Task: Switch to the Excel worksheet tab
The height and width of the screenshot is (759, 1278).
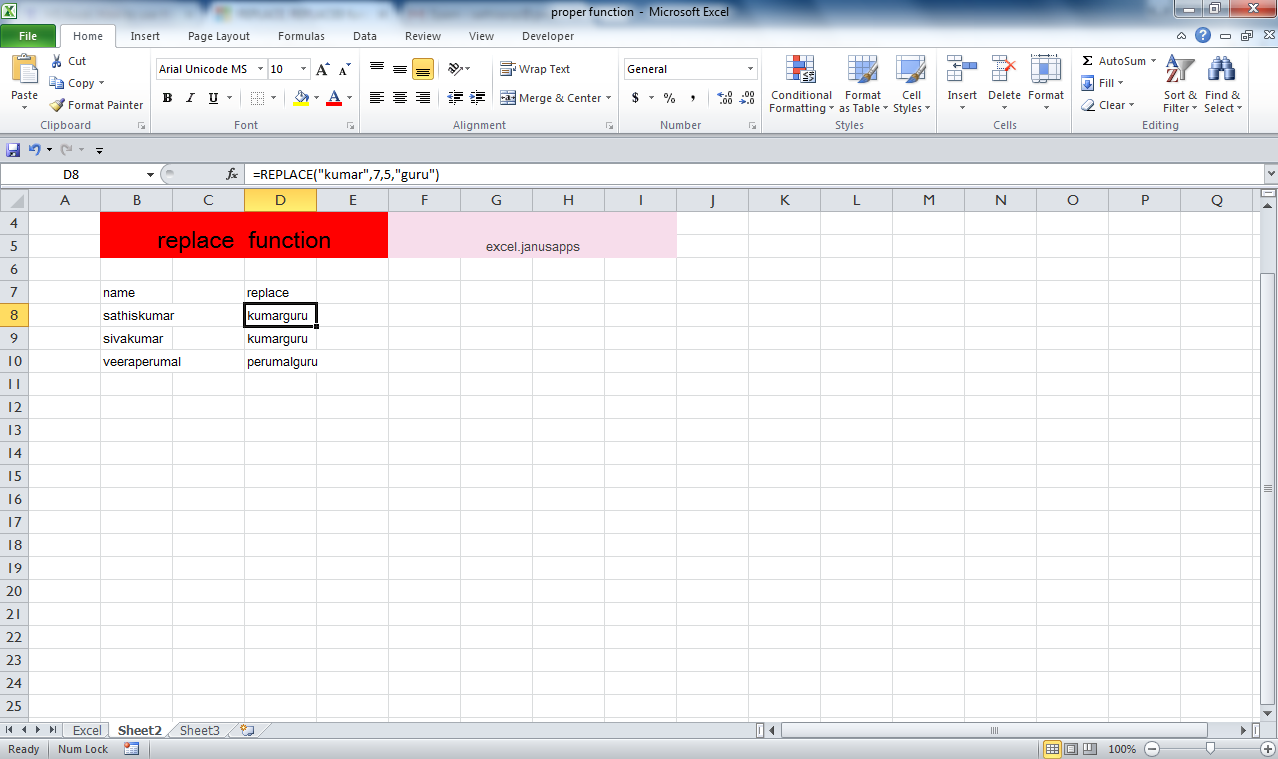Action: tap(87, 731)
